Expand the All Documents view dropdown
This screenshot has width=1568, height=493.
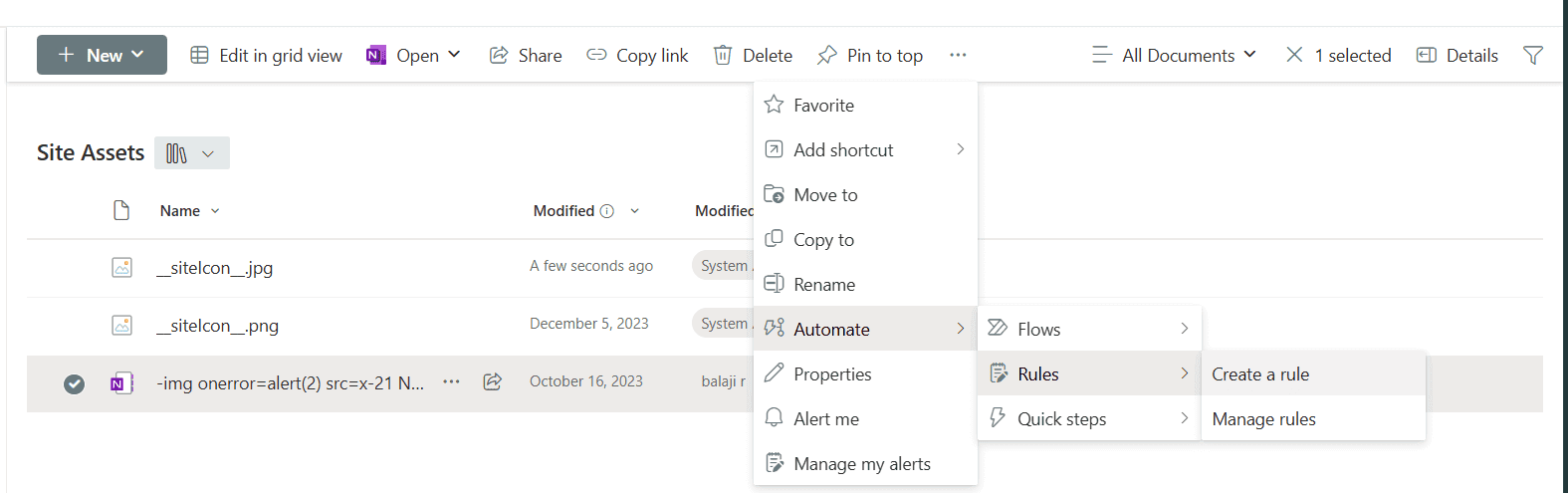[x=1175, y=55]
